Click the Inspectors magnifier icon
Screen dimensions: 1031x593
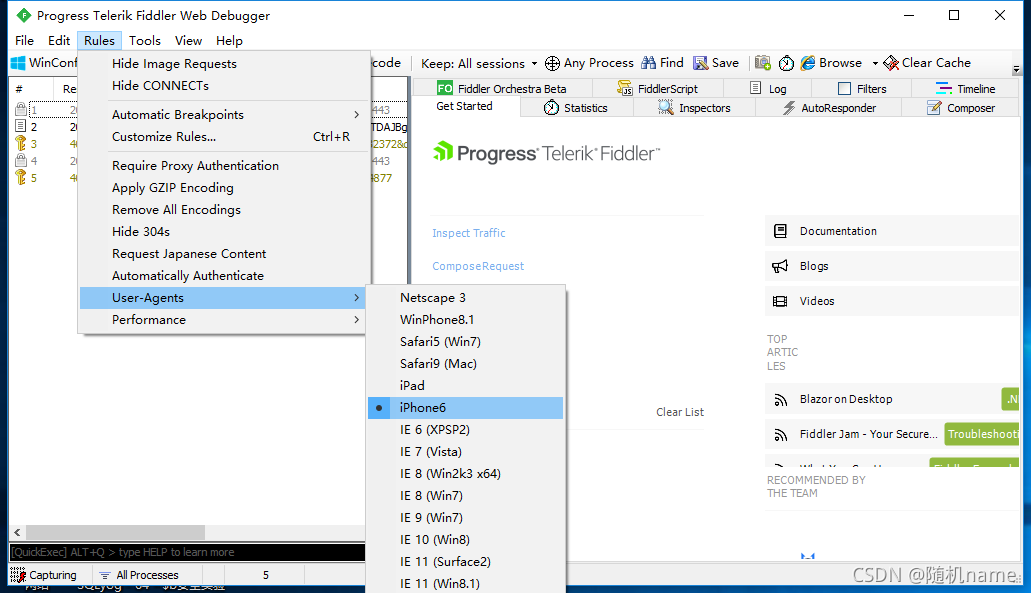coord(665,108)
